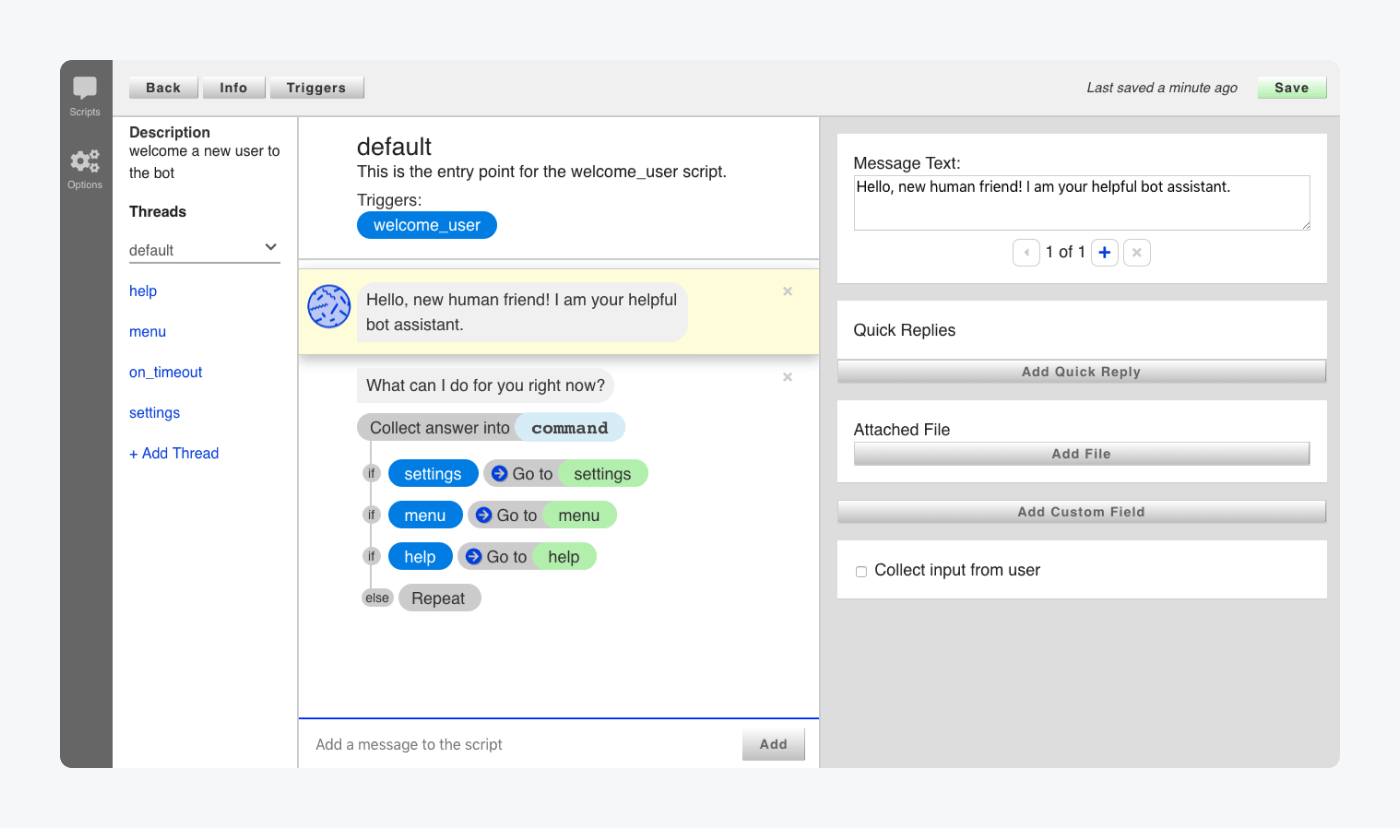Open the Triggers tab
The height and width of the screenshot is (828, 1400).
coord(316,88)
